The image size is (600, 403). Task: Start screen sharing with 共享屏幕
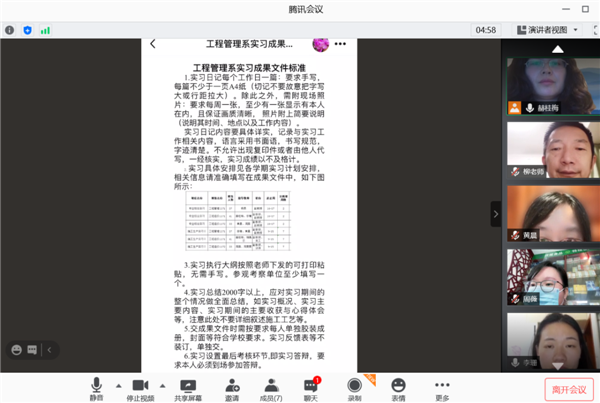coord(188,386)
